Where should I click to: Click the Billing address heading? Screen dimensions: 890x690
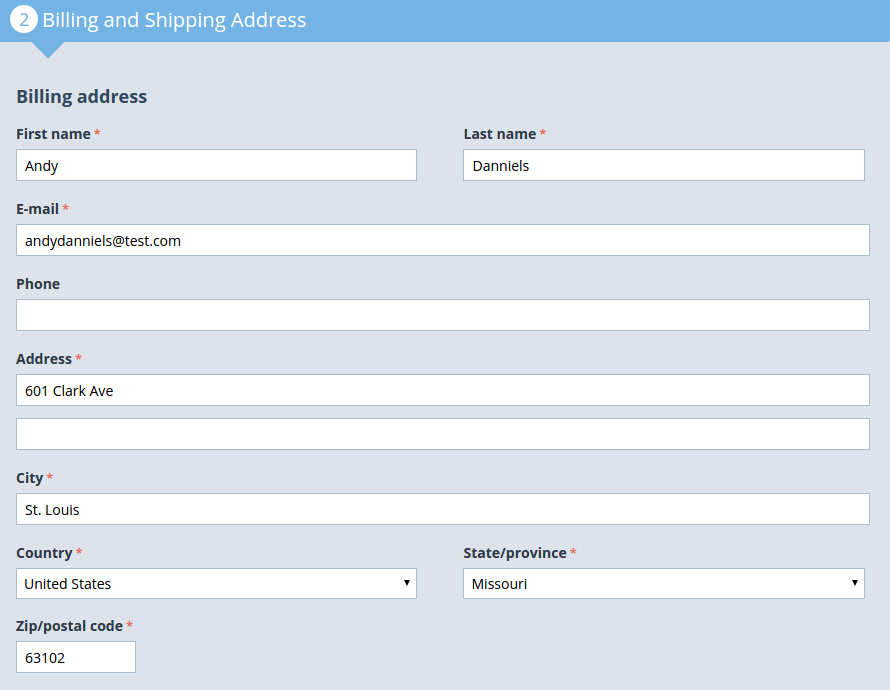[81, 96]
